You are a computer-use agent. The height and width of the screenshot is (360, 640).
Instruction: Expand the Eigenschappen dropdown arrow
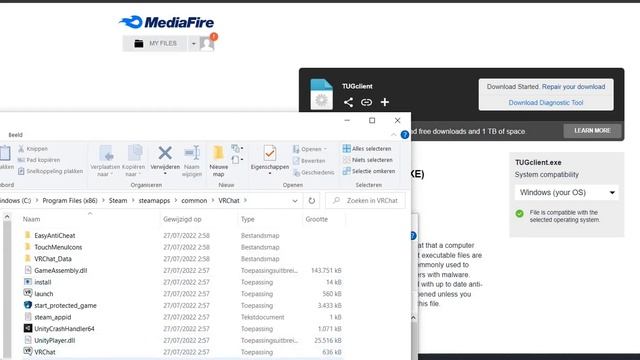click(270, 174)
